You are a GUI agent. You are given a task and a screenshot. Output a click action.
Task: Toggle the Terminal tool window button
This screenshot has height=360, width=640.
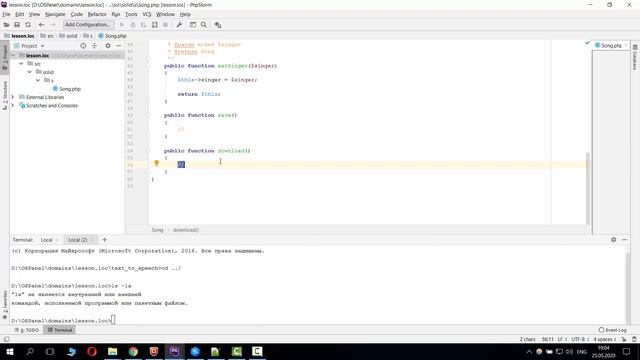pyautogui.click(x=60, y=330)
